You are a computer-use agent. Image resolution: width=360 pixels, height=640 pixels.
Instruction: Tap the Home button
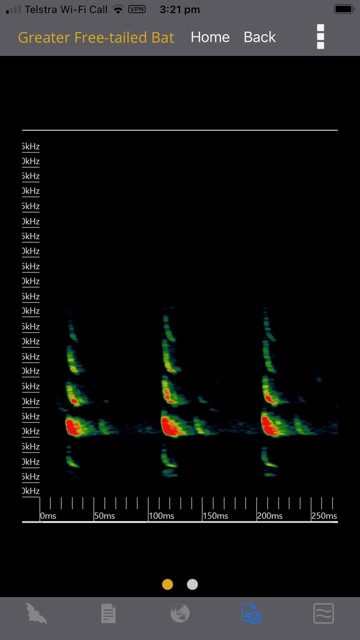pyautogui.click(x=210, y=37)
